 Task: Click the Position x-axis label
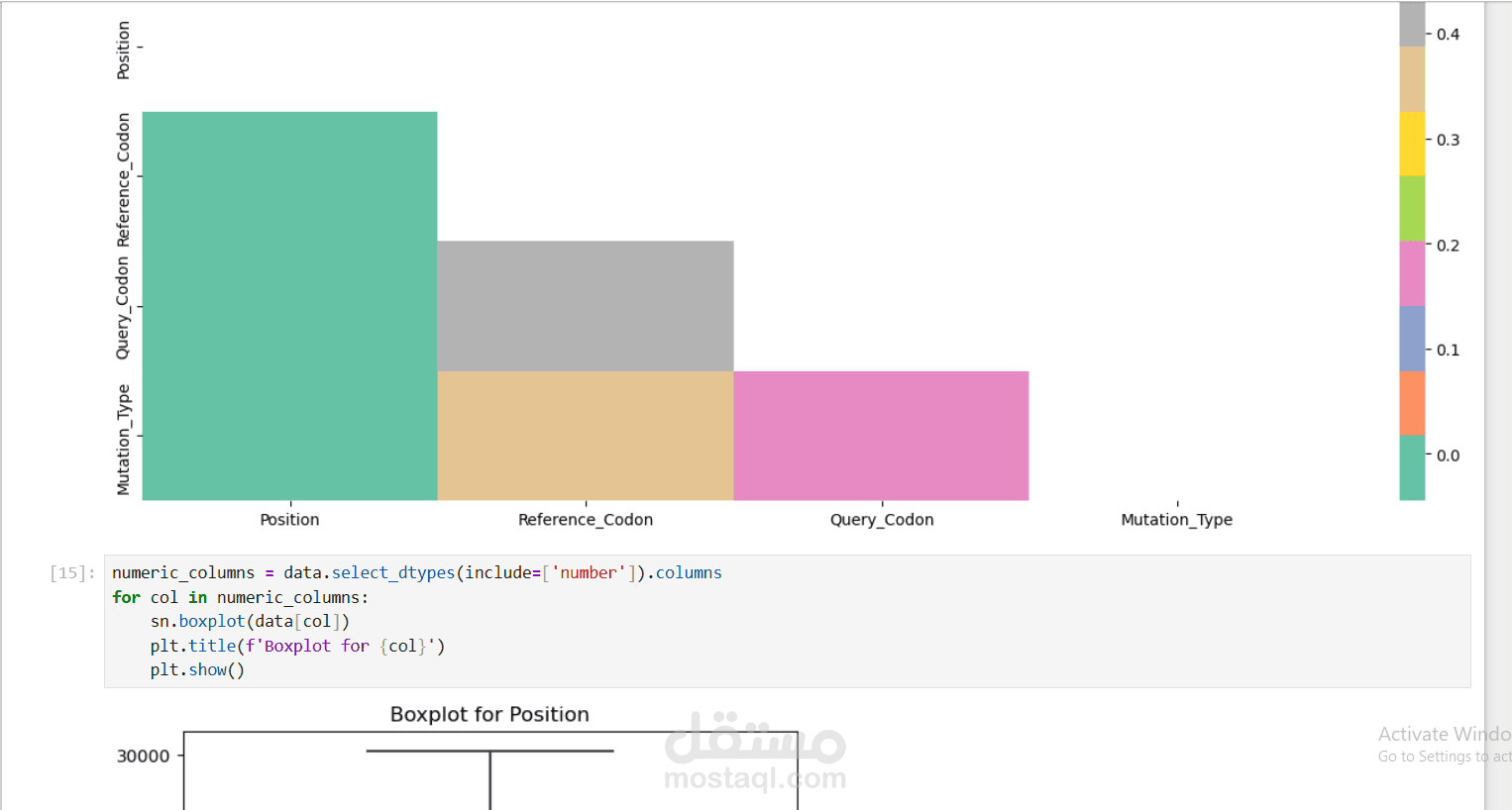click(x=289, y=520)
